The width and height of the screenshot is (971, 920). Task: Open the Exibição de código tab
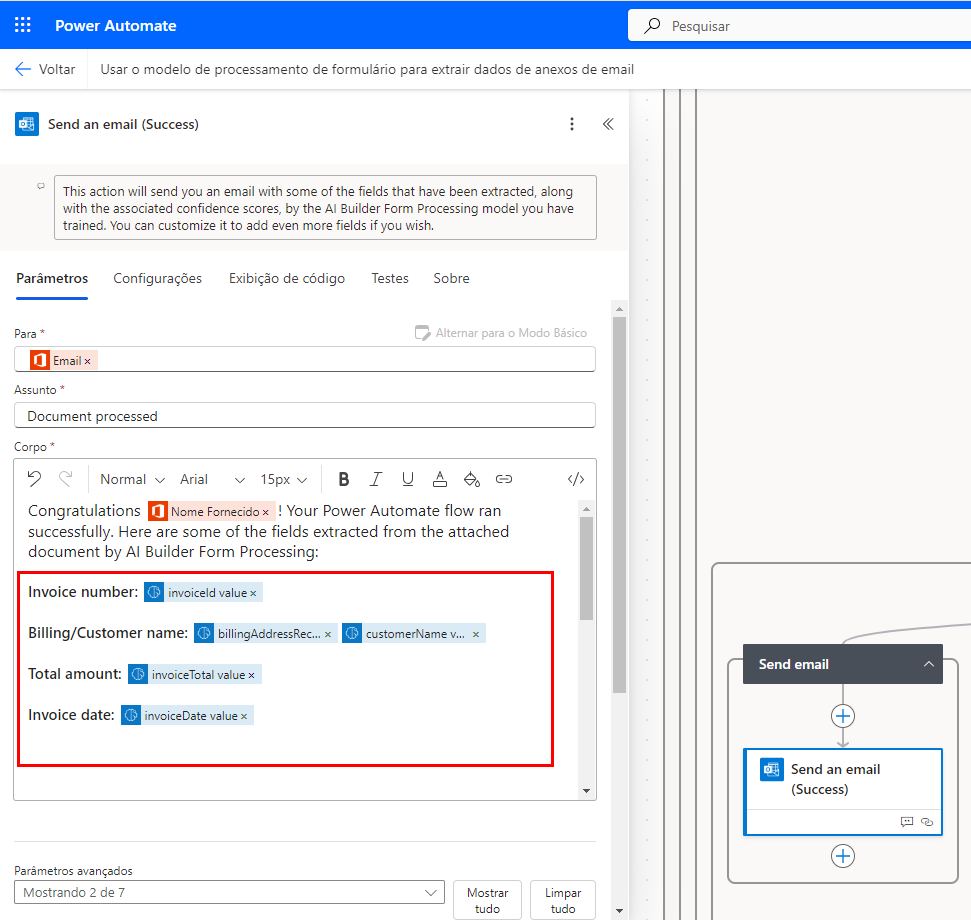pos(286,279)
